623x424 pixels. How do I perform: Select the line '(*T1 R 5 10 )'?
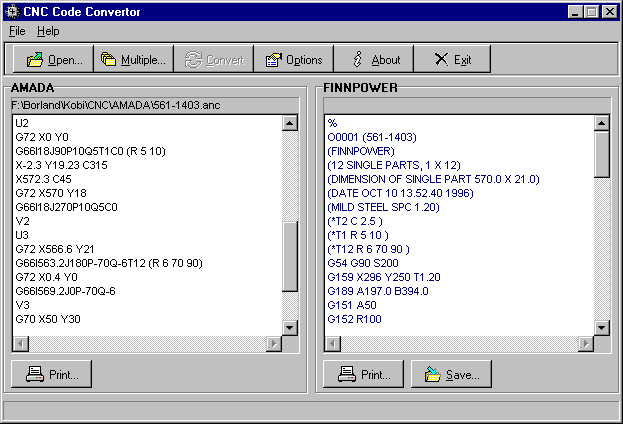358,235
